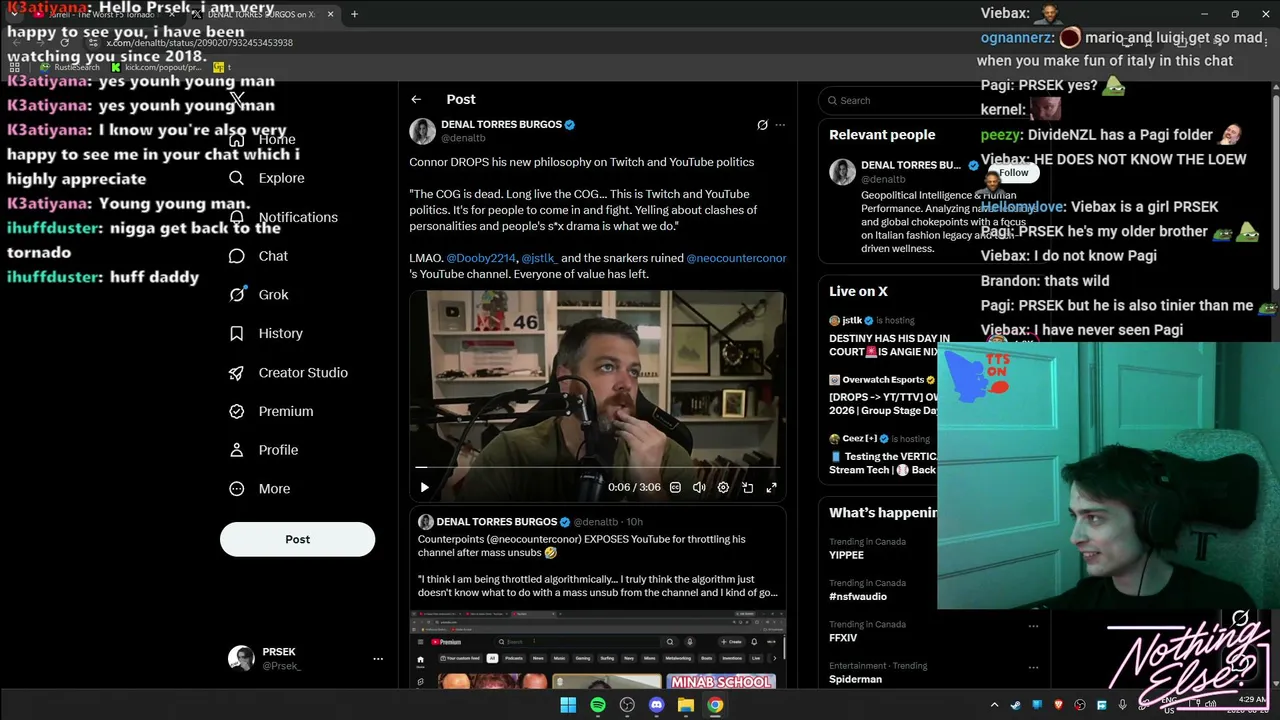Open OBS Studio from the taskbar
Viewport: 1280px width, 720px height.
[627, 705]
